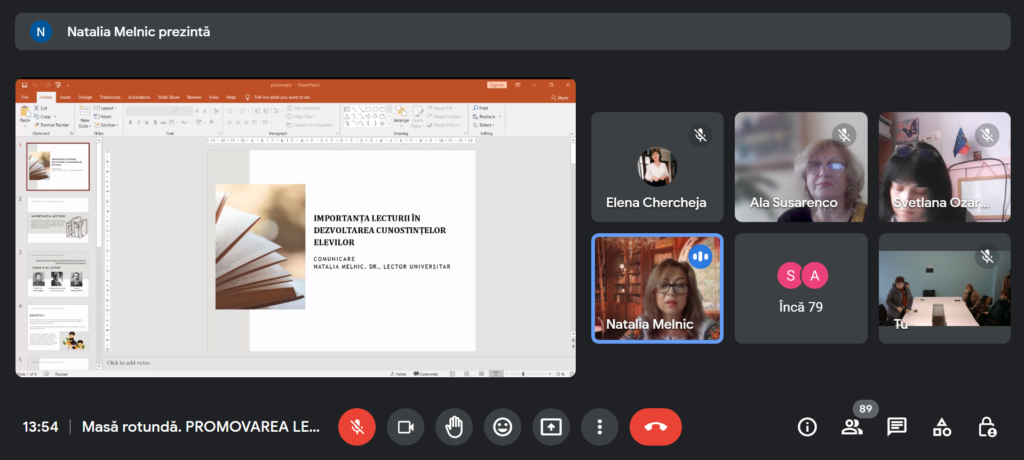Toggle the camera button
Image resolution: width=1024 pixels, height=460 pixels.
(x=405, y=427)
